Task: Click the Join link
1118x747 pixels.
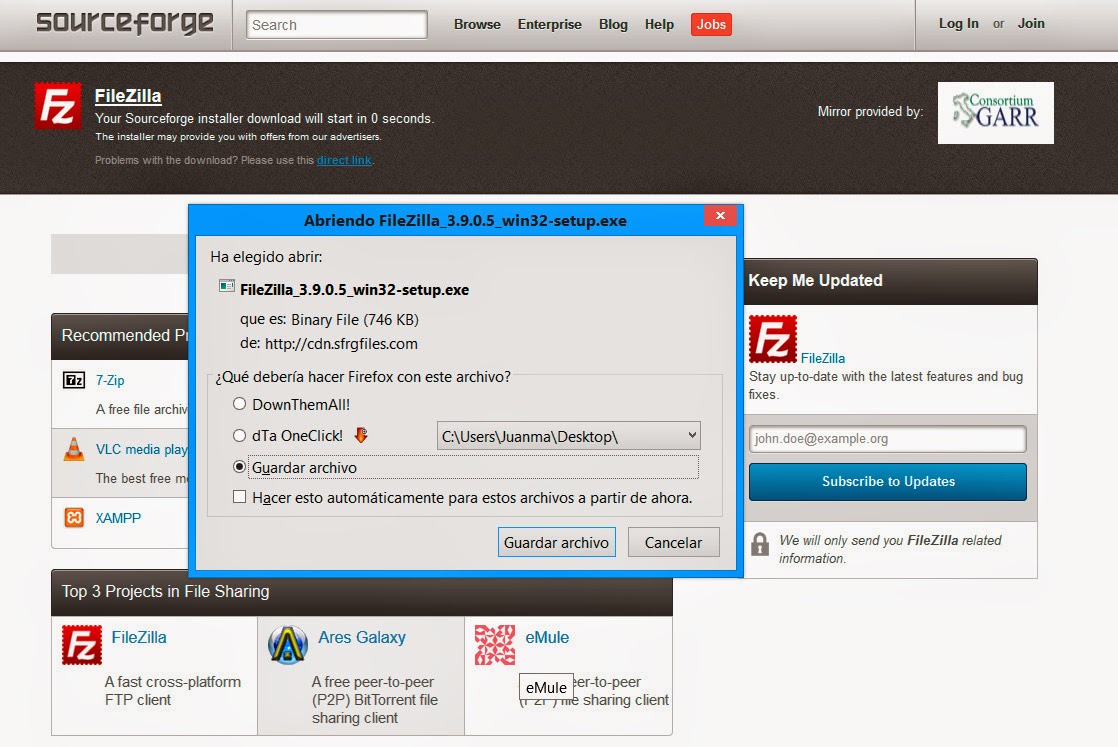Action: tap(1031, 24)
